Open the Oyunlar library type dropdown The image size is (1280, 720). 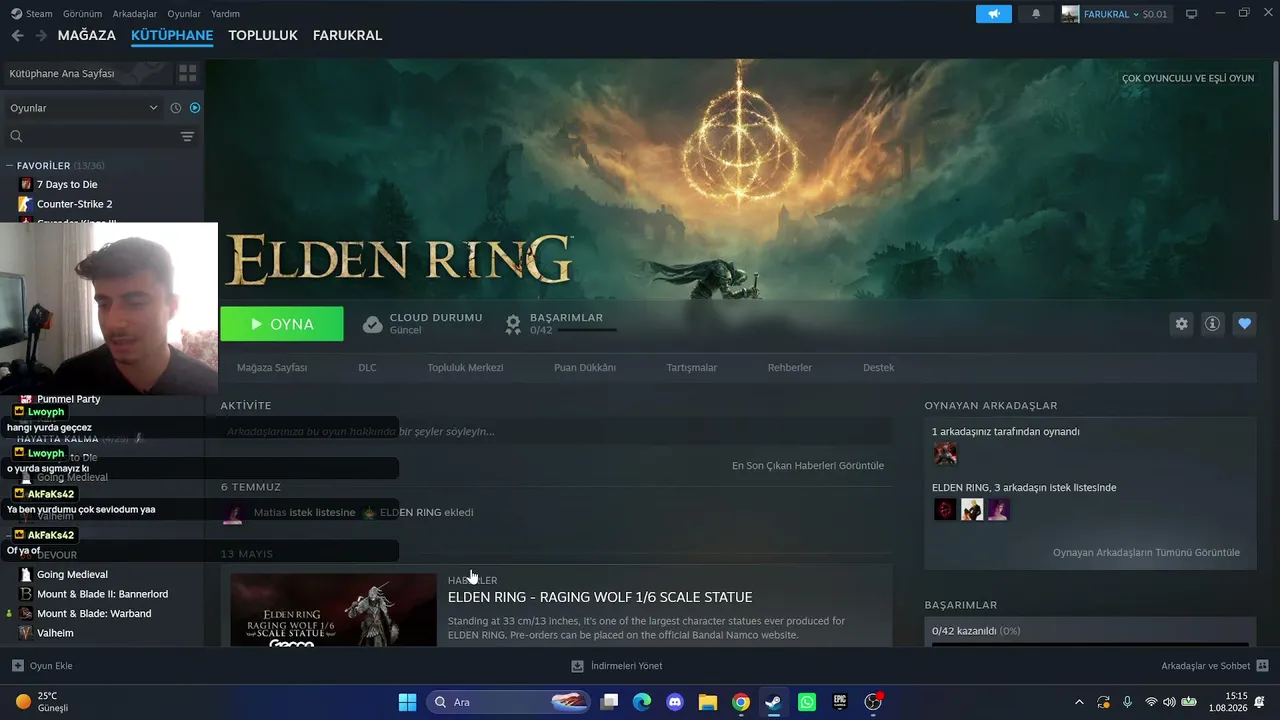tap(84, 108)
